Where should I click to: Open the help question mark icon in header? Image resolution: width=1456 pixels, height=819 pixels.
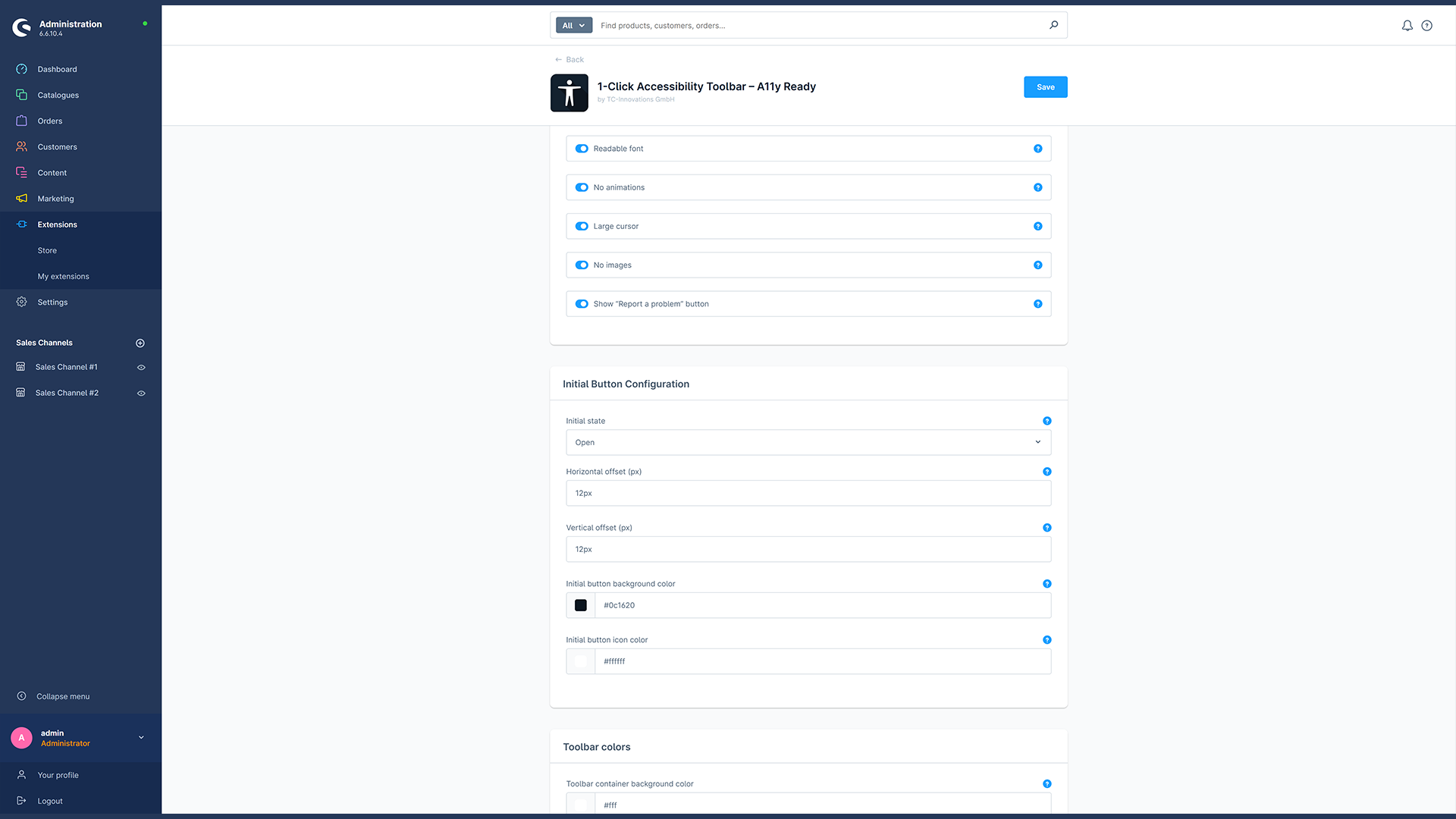(1426, 26)
